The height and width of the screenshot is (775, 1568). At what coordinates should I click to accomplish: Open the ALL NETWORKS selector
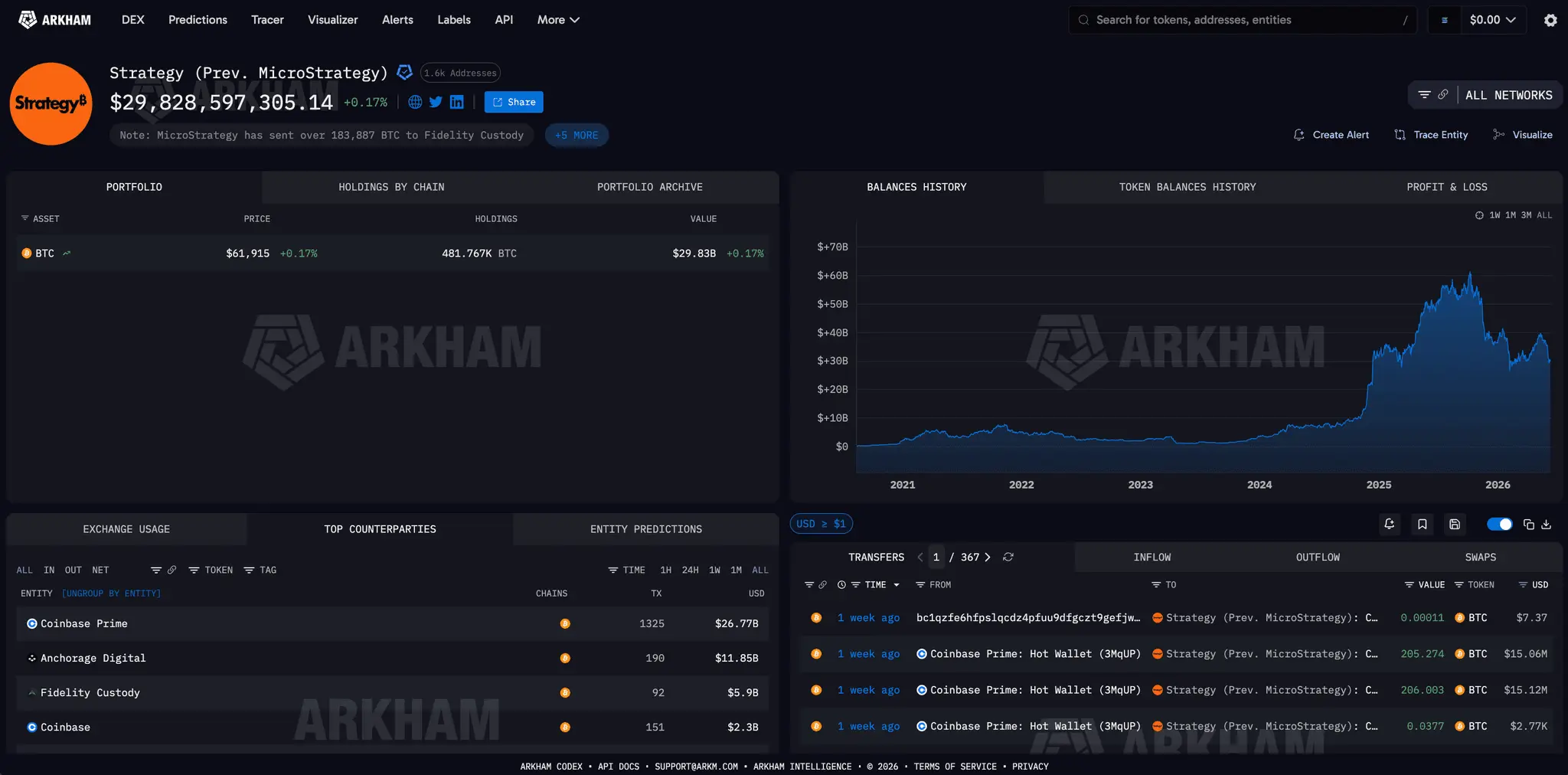[x=1508, y=95]
